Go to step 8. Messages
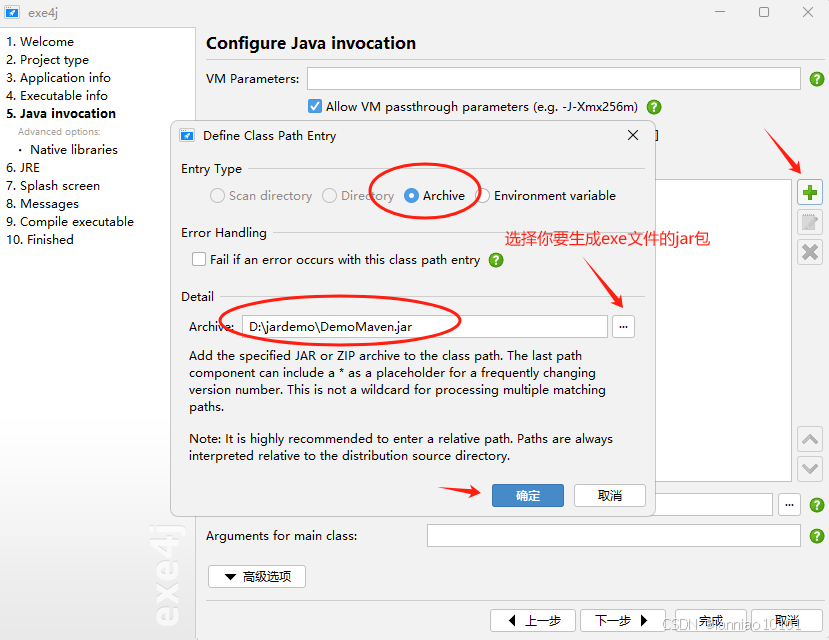Viewport: 829px width, 640px height. [x=42, y=203]
